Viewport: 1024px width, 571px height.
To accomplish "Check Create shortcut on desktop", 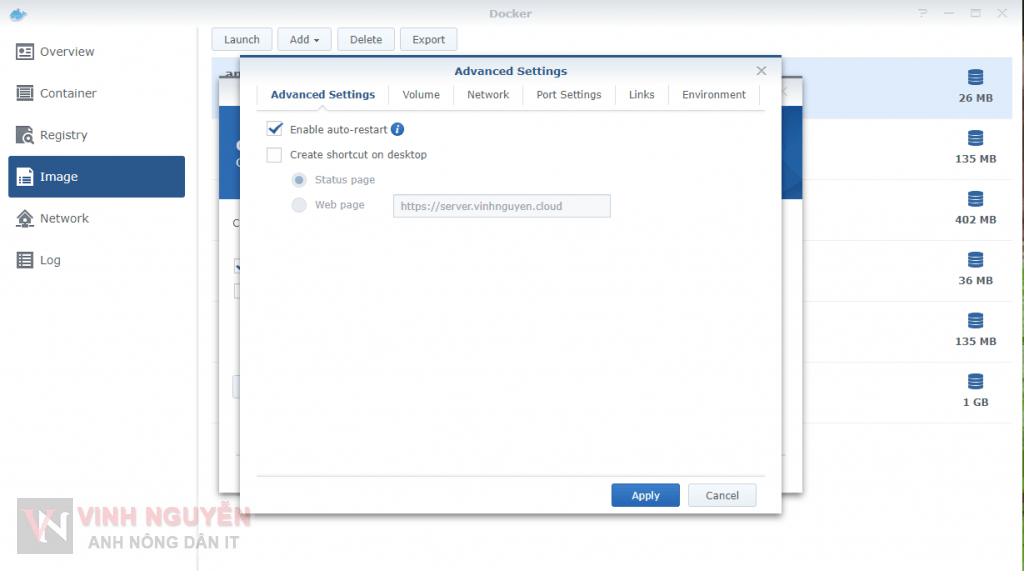I will [x=275, y=155].
